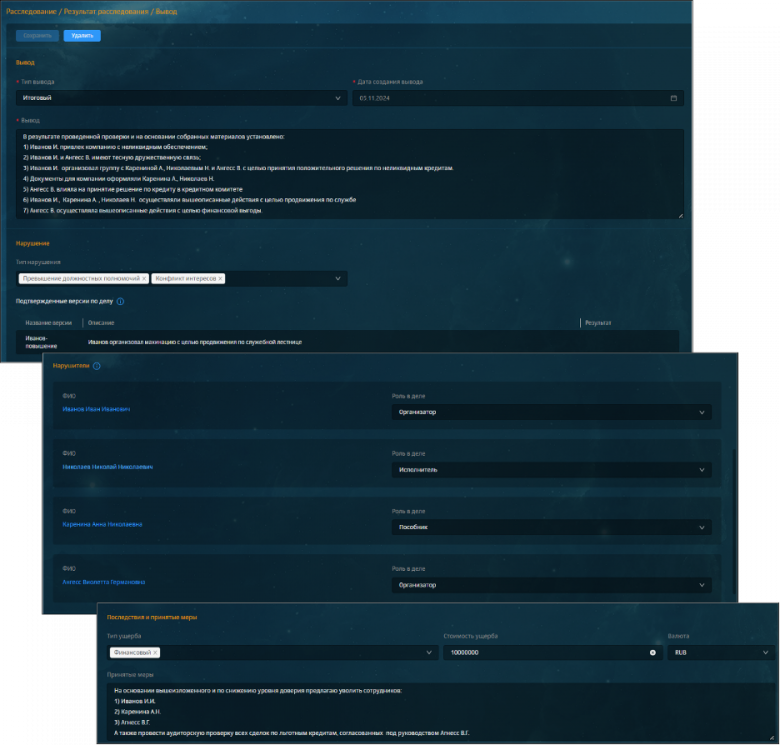The image size is (780, 745).
Task: Click info icon next to Подтвержденные версии по делу
Action: click(x=120, y=301)
